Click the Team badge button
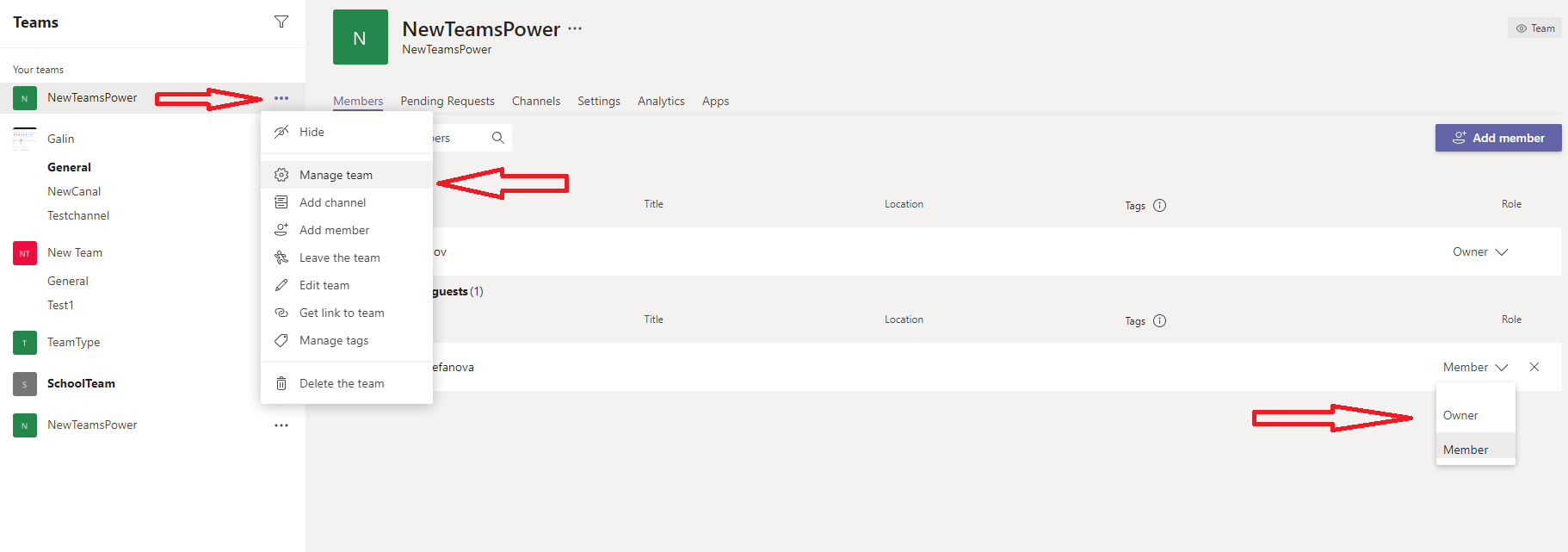Viewport: 1568px width, 552px height. tap(1535, 28)
